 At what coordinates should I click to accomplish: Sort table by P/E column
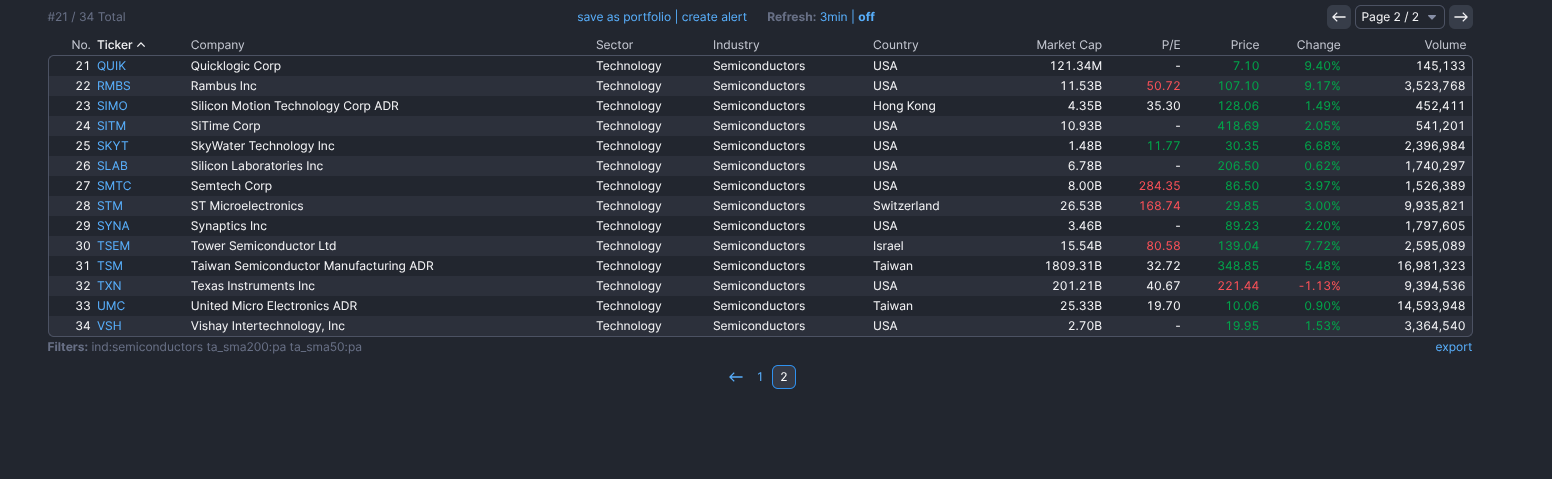[x=1170, y=45]
